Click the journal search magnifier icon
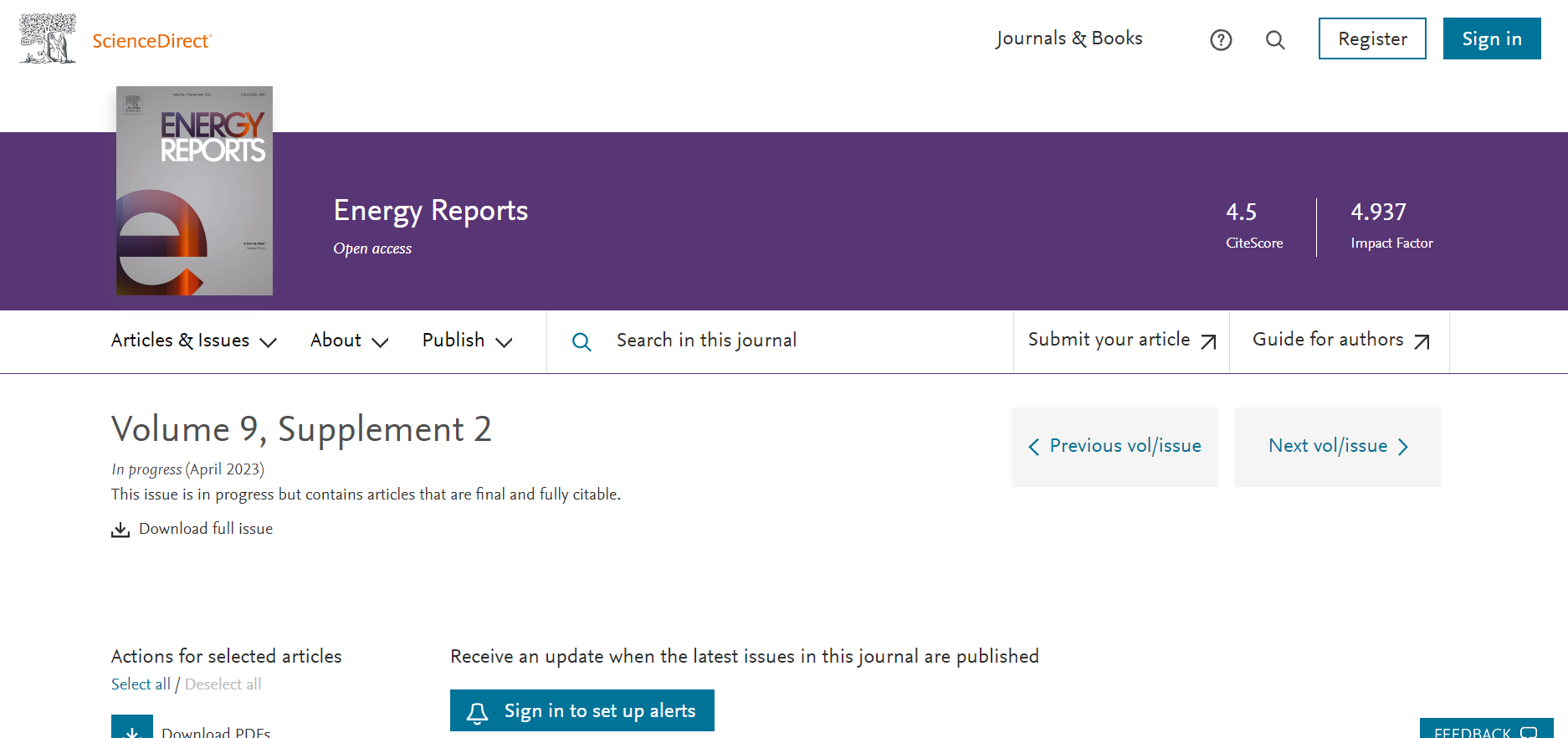1568x738 pixels. 582,341
